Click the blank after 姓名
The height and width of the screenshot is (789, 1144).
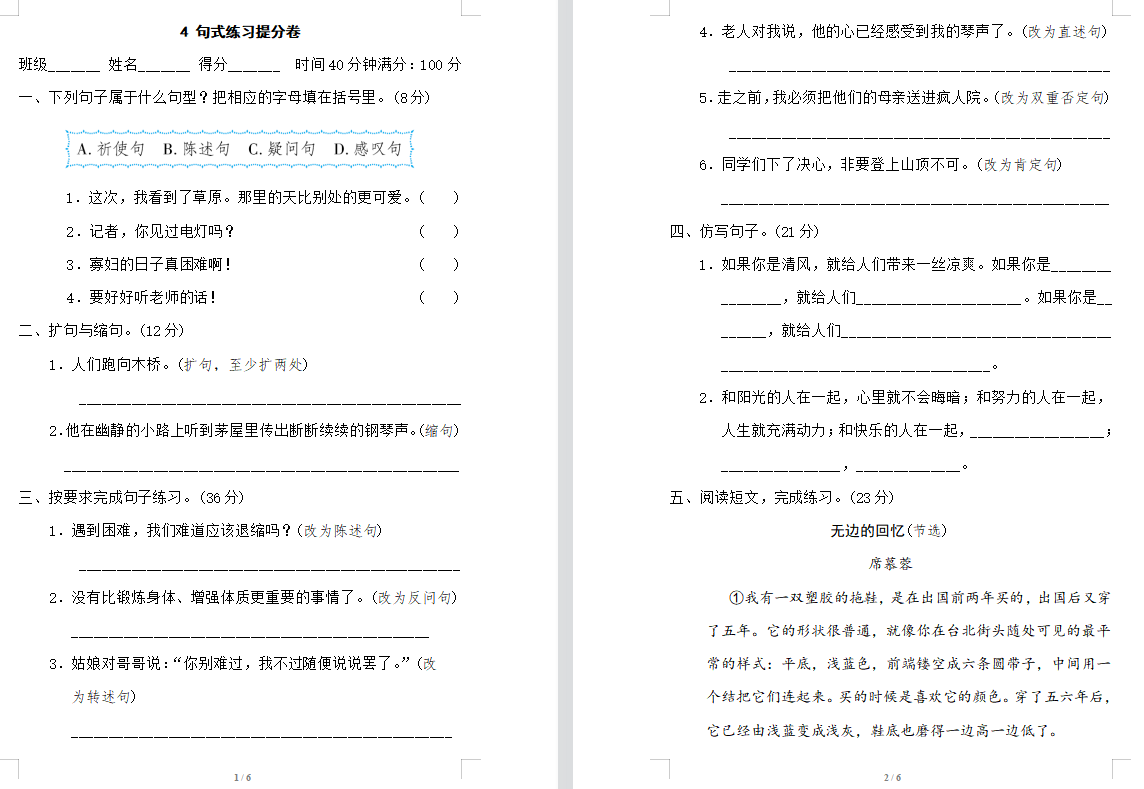click(164, 66)
